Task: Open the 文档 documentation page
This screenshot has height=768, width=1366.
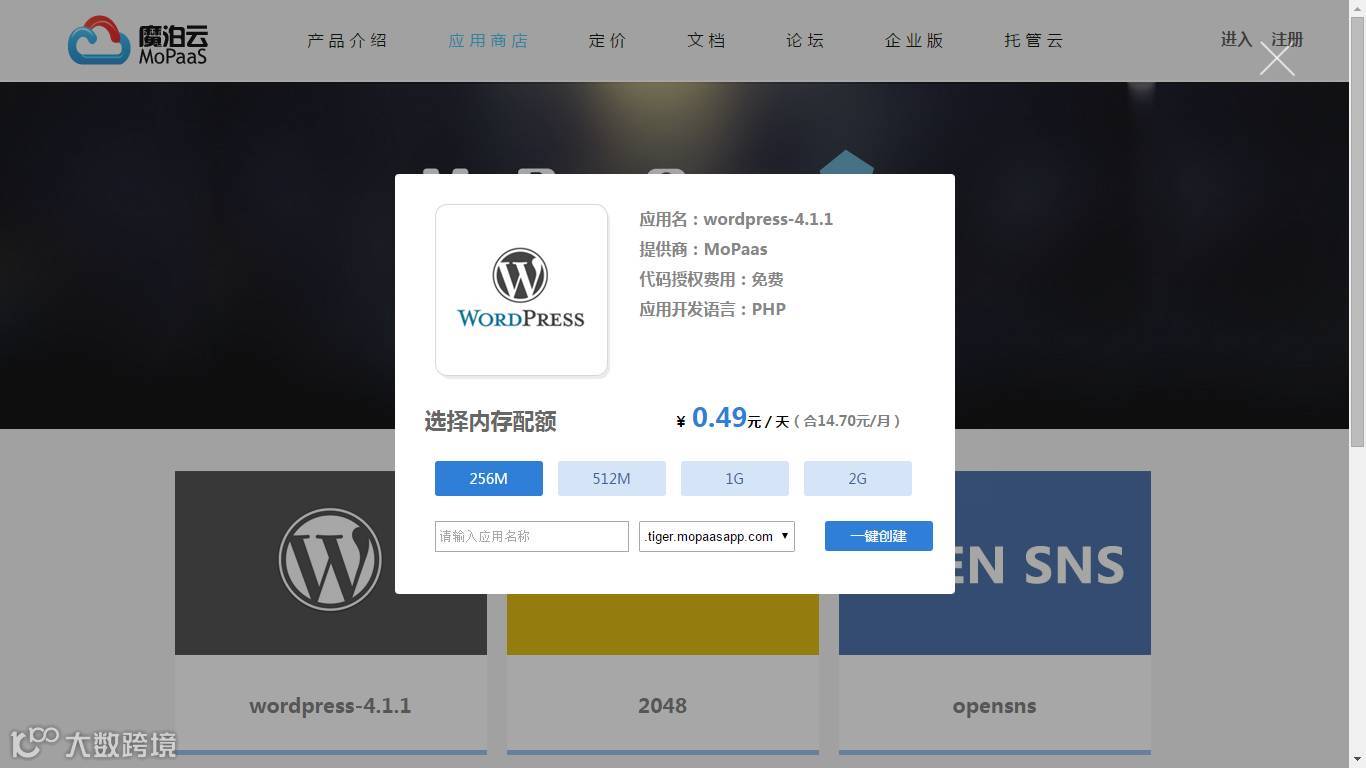Action: [x=707, y=41]
